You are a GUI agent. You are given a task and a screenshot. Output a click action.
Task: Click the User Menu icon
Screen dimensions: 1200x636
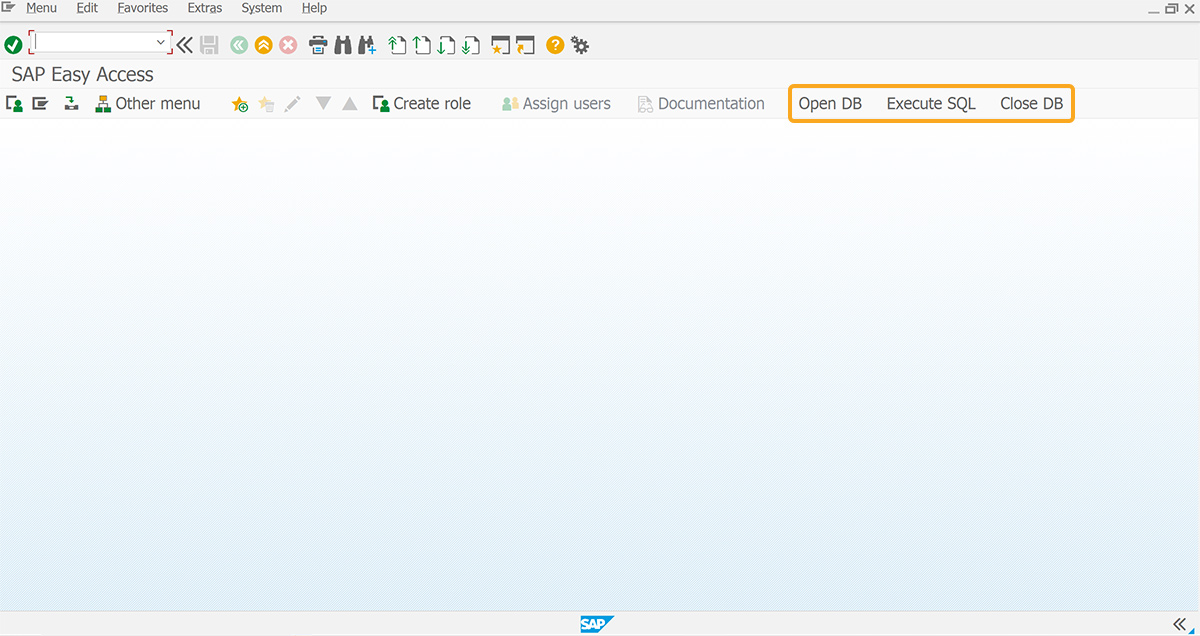(x=15, y=104)
